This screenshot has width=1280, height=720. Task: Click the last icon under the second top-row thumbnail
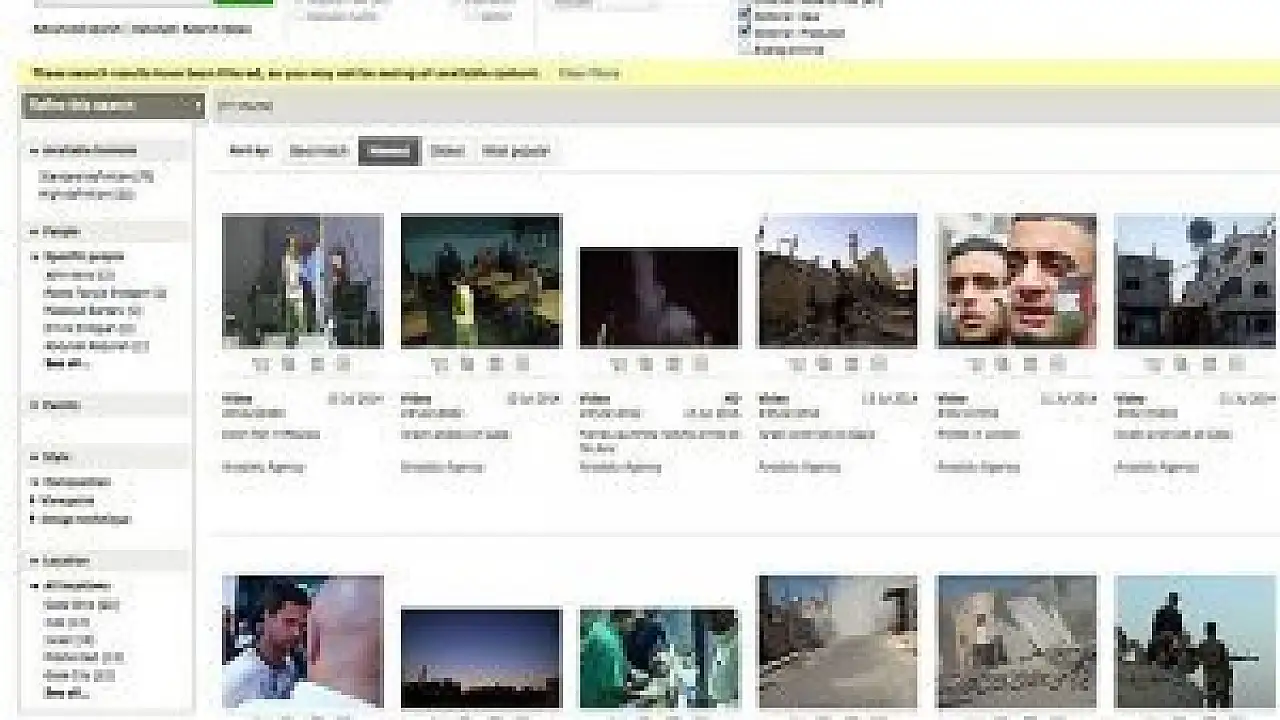click(x=522, y=365)
